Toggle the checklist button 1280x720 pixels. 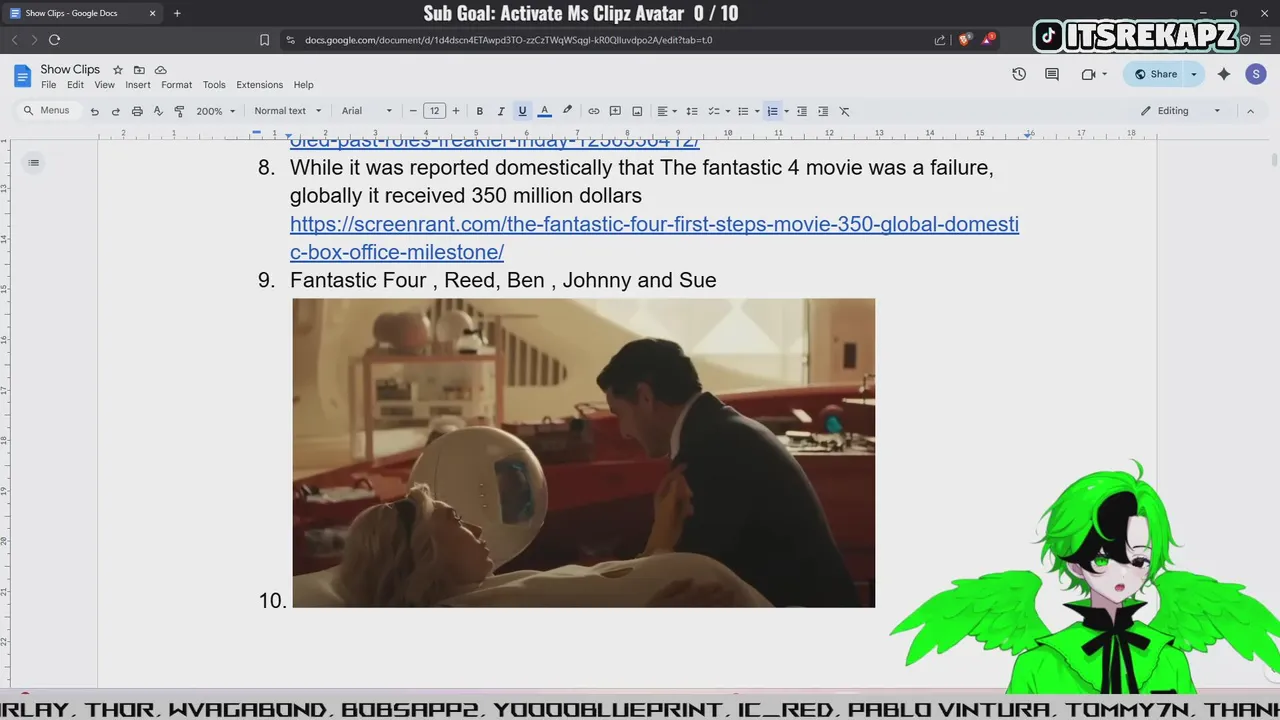tap(714, 111)
